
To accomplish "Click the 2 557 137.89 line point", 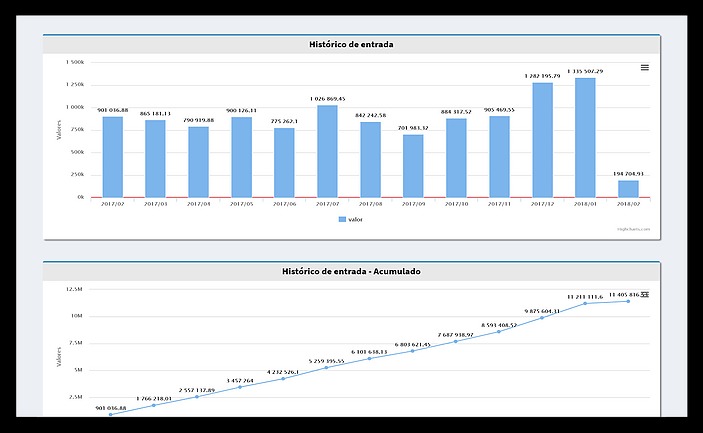I will [x=198, y=396].
